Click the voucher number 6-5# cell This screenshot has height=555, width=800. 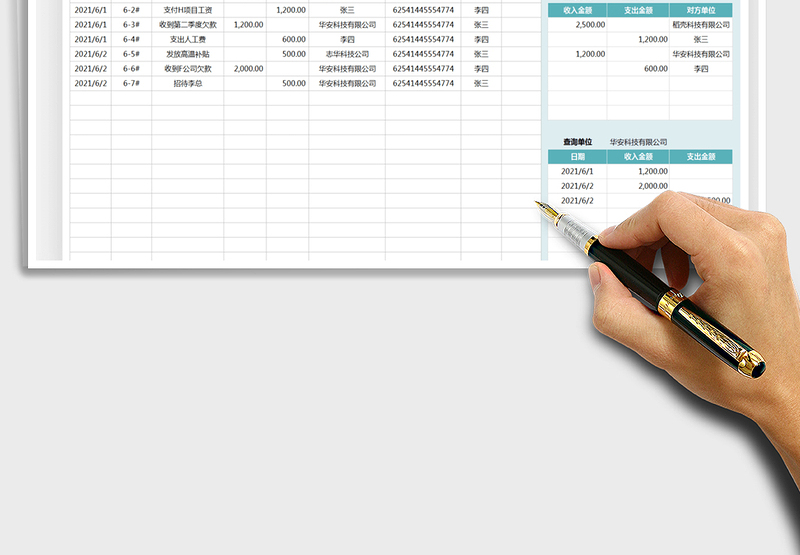pos(131,54)
